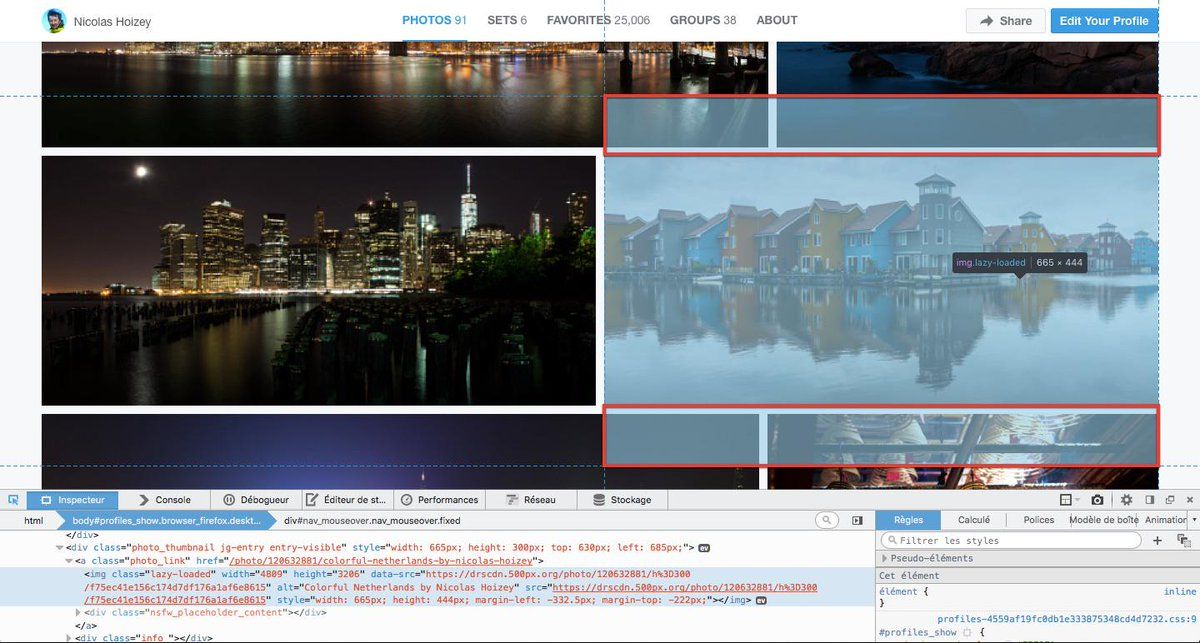Click the Share button
The width and height of the screenshot is (1200, 643).
[1005, 21]
